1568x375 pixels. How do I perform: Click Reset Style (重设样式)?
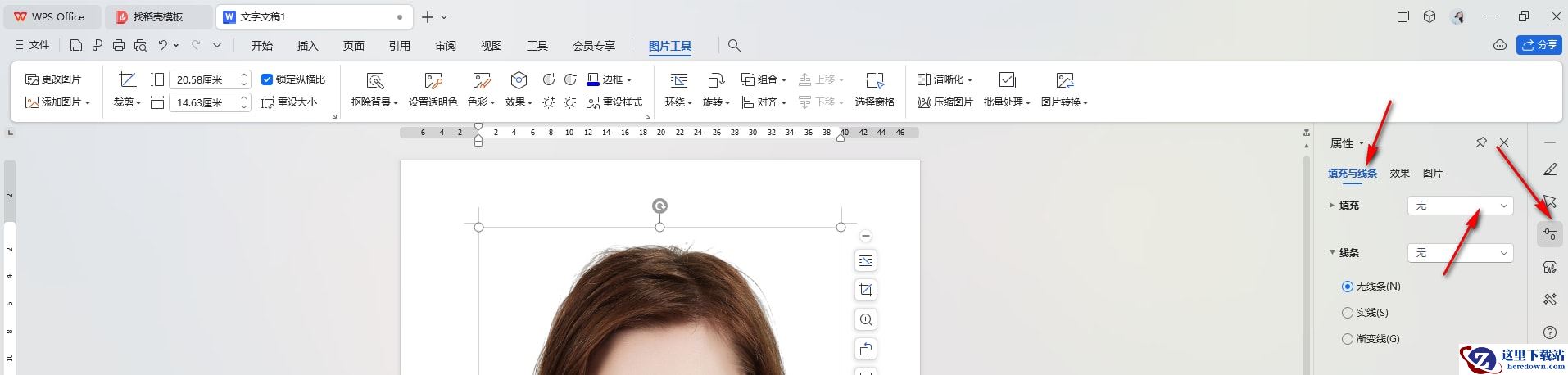(614, 102)
